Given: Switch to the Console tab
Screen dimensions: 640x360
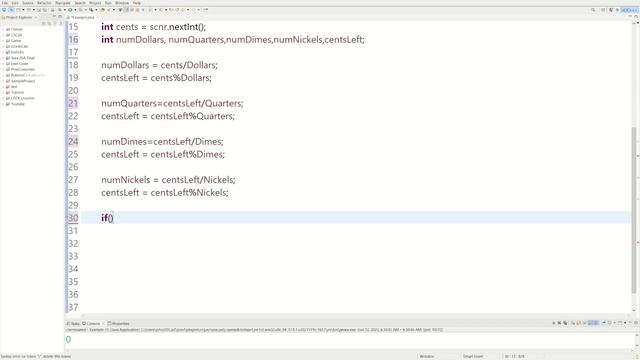Looking at the screenshot, I should point(91,324).
